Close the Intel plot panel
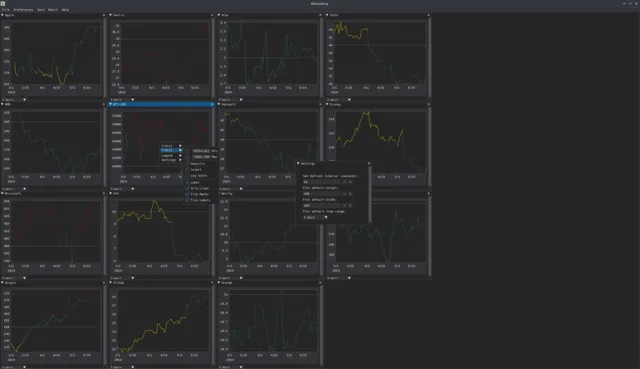Viewport: 640px width, 369px height. point(428,15)
